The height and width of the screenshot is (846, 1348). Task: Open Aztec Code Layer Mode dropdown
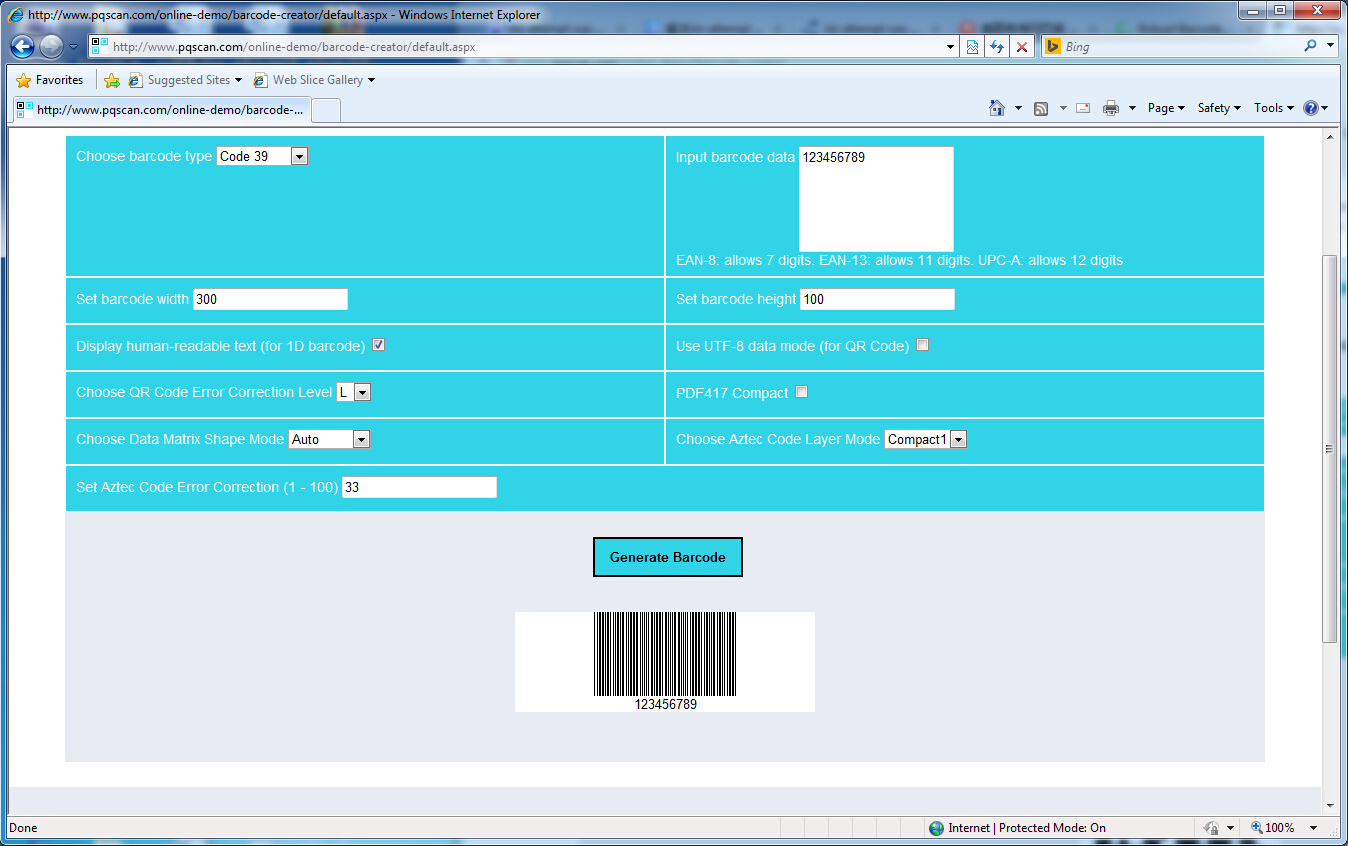[x=926, y=439]
